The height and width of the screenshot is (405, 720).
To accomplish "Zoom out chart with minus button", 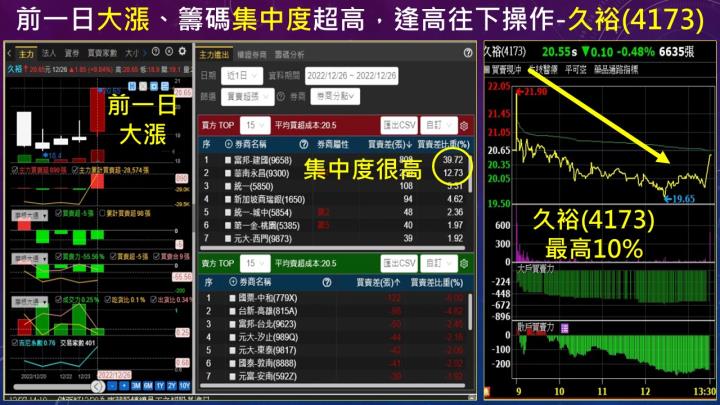I will click(x=112, y=386).
